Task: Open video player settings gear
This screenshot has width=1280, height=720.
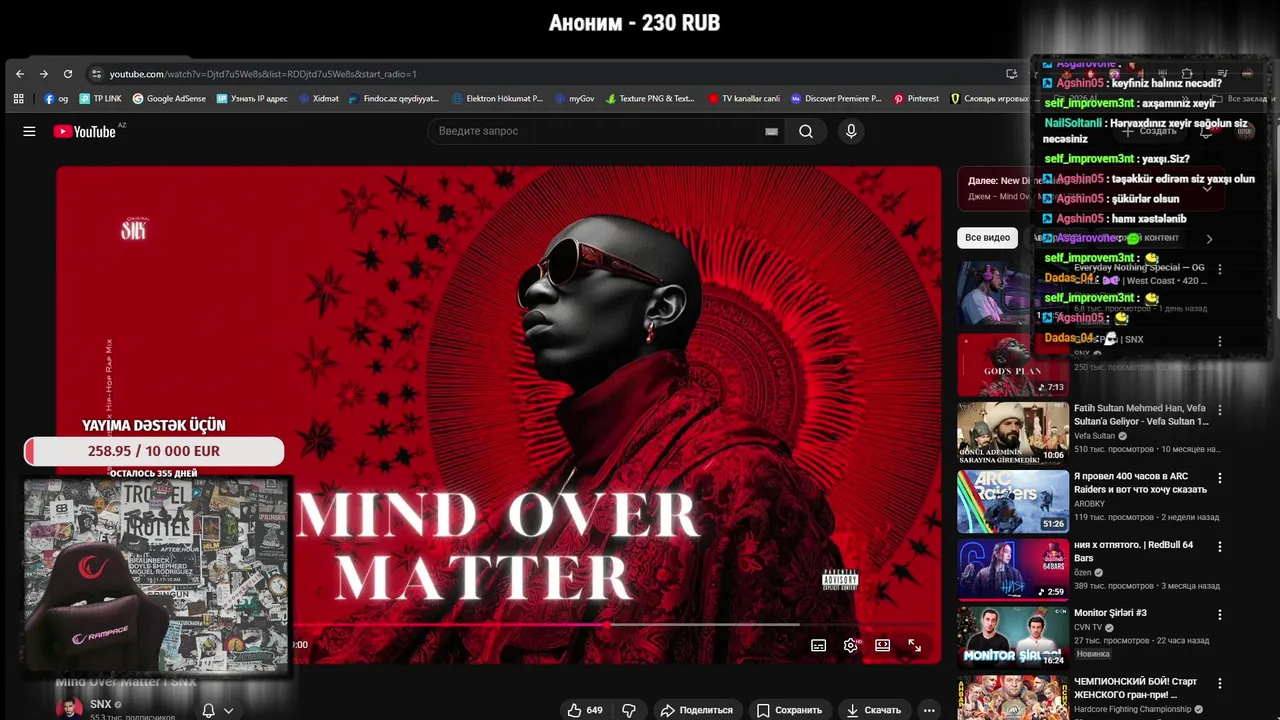Action: click(x=851, y=645)
